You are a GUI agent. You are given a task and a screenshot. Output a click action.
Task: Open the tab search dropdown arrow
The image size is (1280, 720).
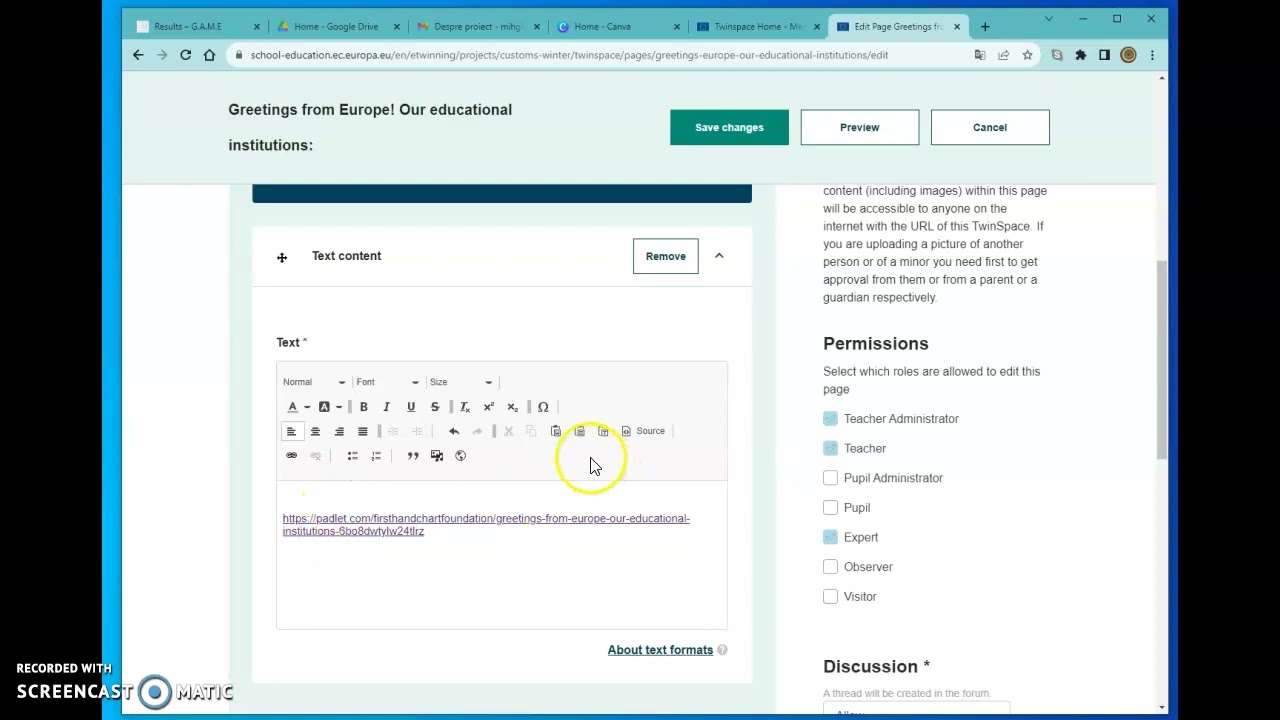coord(1048,19)
